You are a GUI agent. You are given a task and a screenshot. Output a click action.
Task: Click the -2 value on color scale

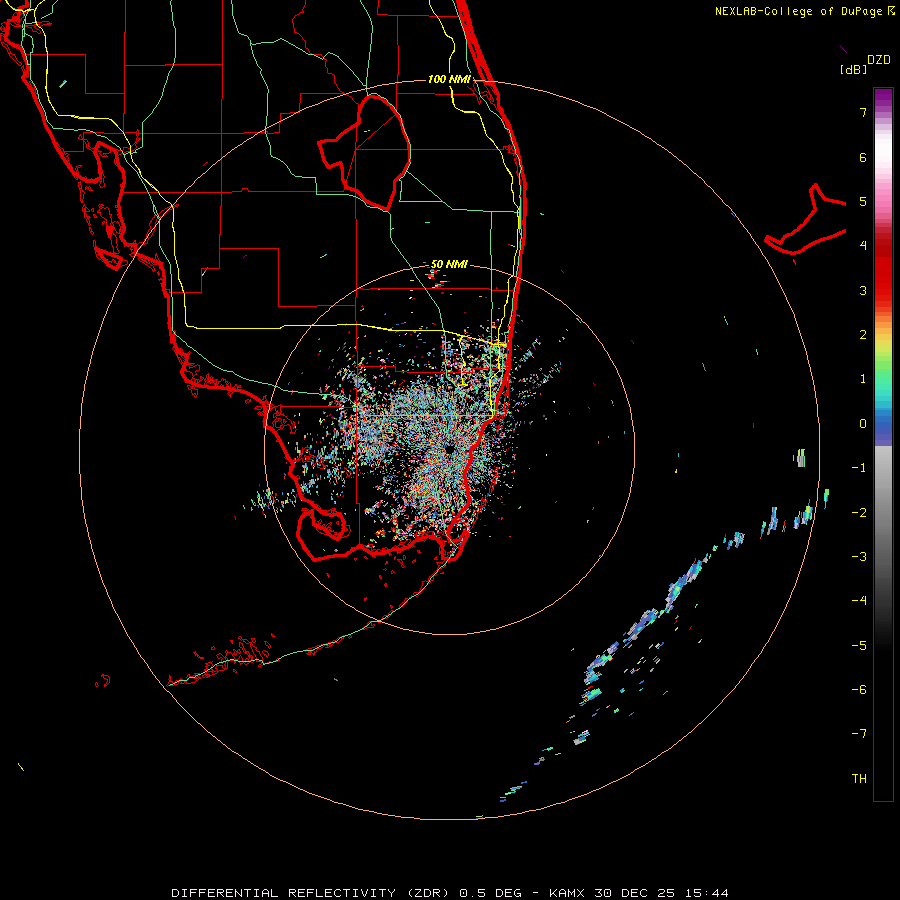(859, 512)
